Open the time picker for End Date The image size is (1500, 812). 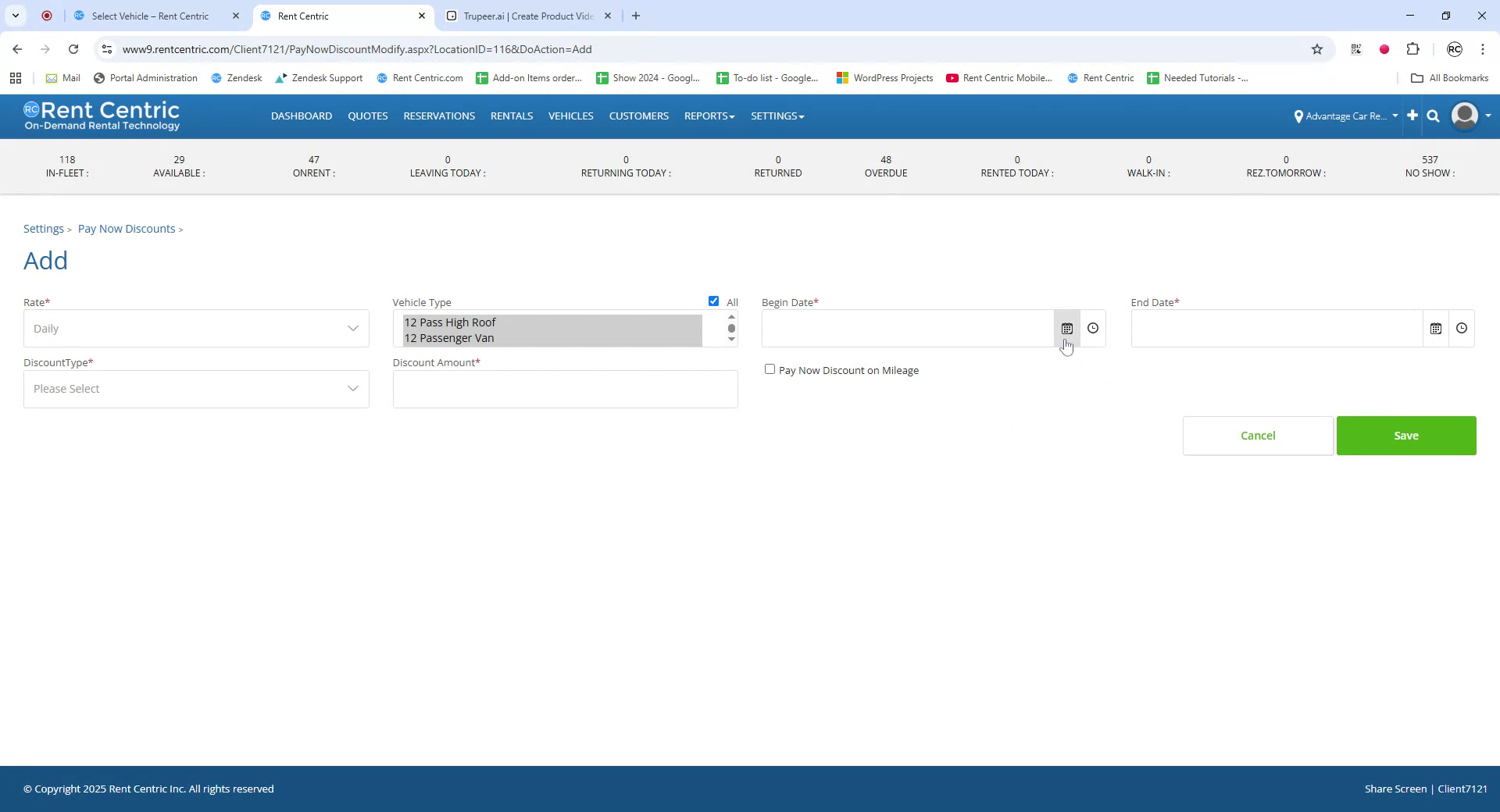click(1462, 328)
